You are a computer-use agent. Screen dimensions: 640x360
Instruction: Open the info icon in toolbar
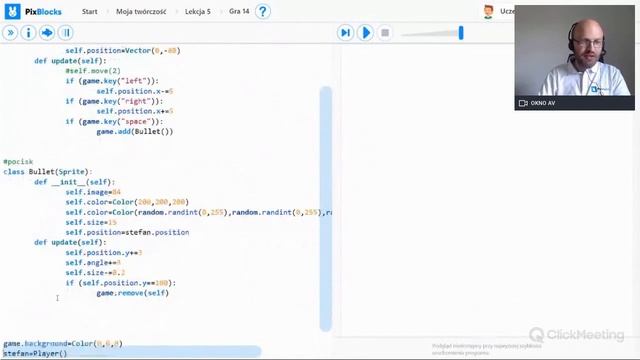29,33
